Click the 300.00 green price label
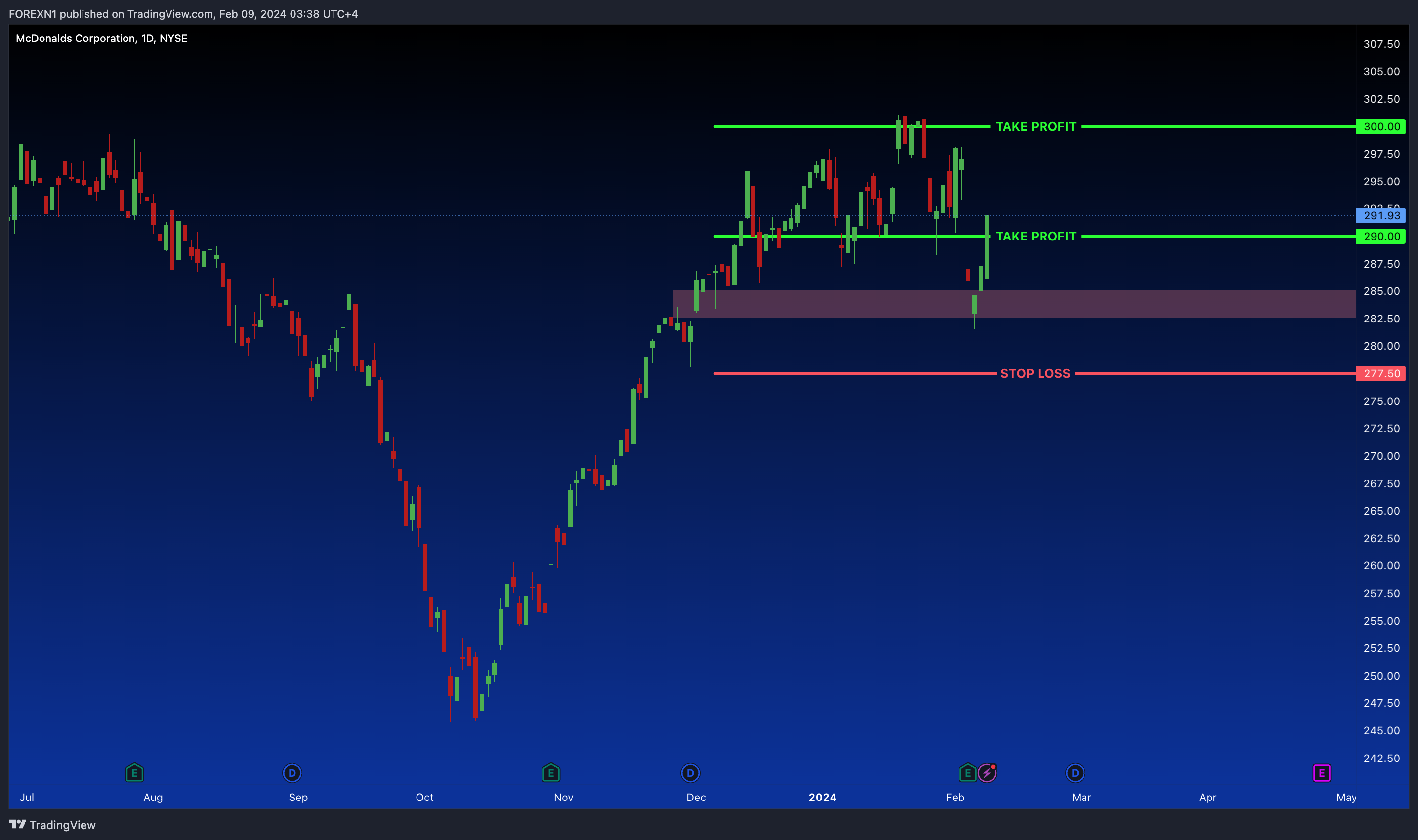Viewport: 1418px width, 840px height. (x=1380, y=127)
